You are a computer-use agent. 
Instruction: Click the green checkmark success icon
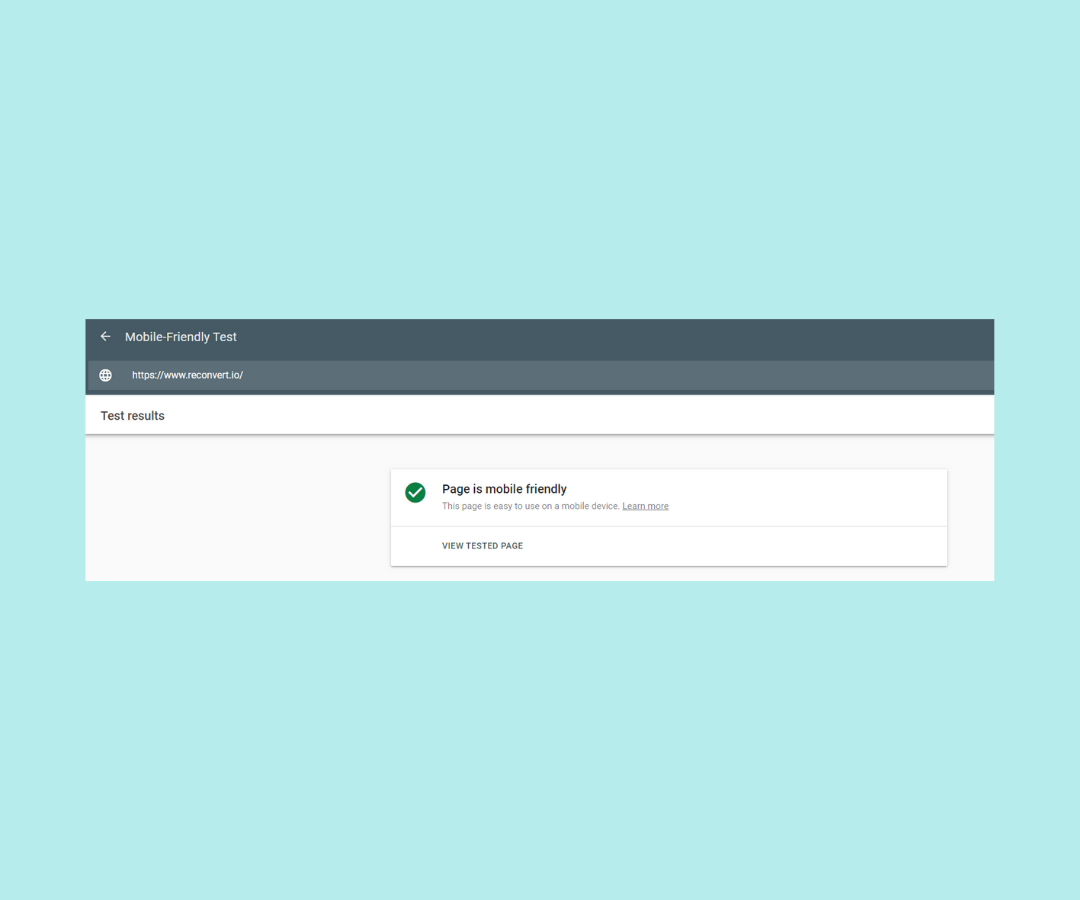pos(415,492)
